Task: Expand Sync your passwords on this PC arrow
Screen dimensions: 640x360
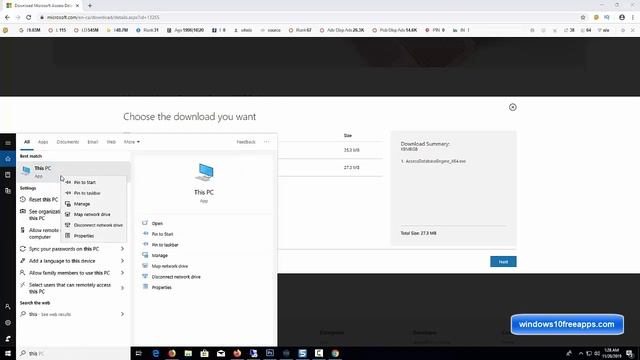Action: click(x=122, y=249)
